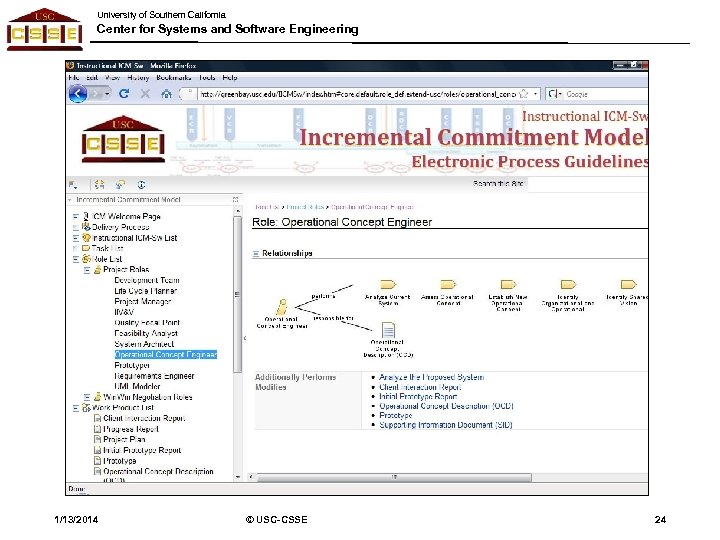
Task: Open the Help menu
Action: click(230, 78)
